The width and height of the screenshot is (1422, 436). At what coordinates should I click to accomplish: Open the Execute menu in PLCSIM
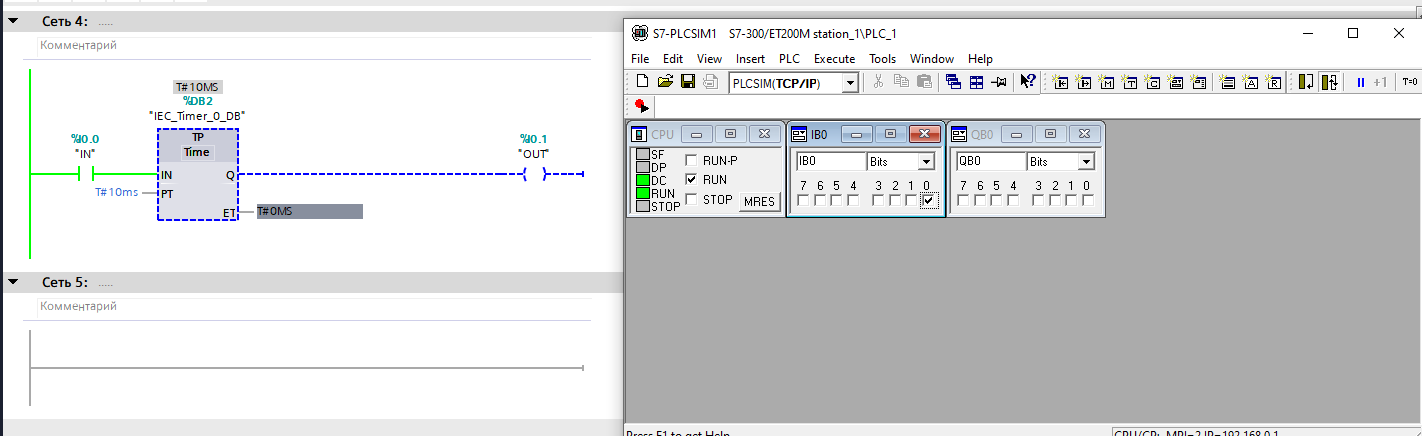click(834, 59)
